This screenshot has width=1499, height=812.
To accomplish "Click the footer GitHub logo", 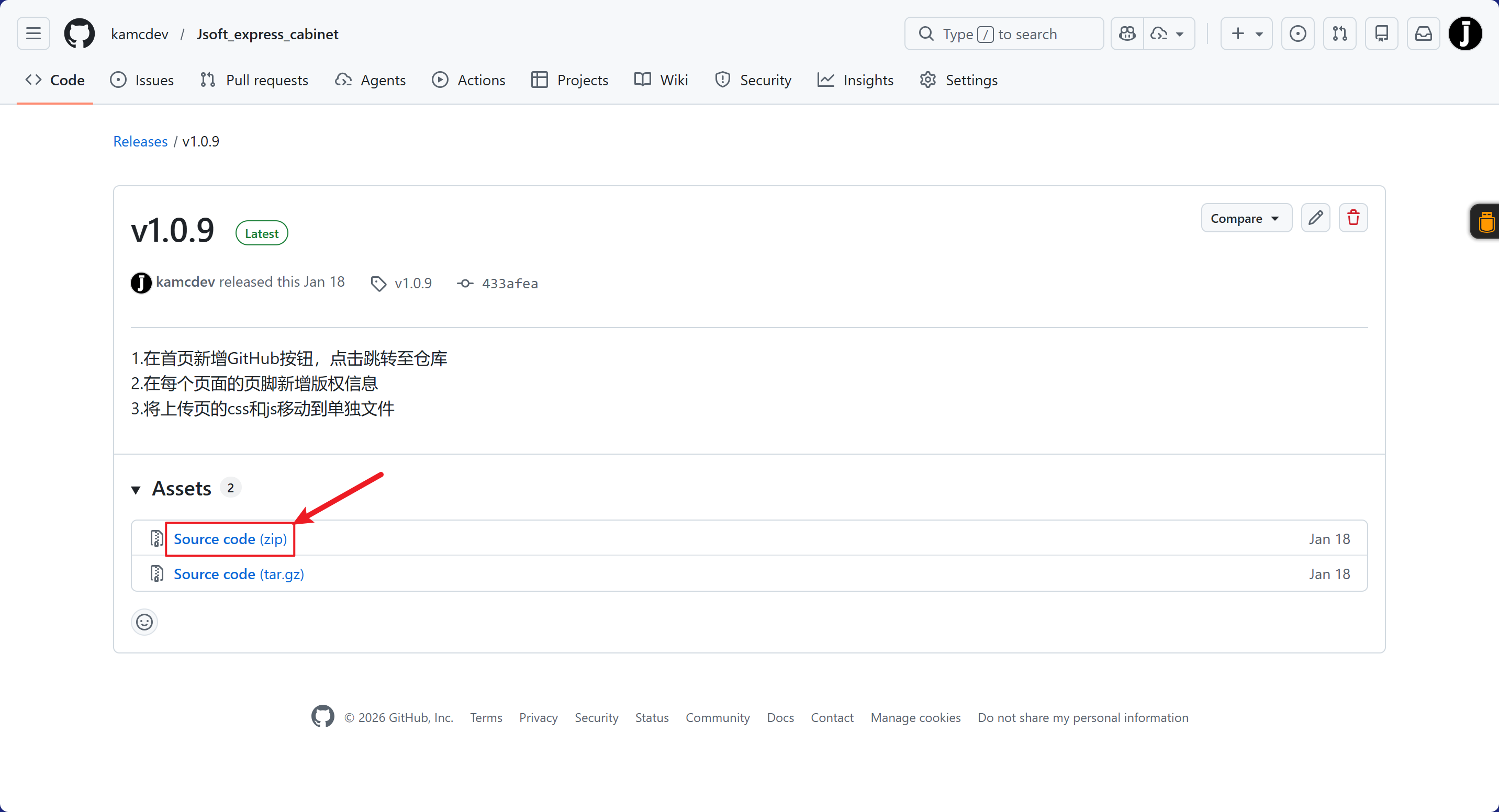I will click(x=322, y=717).
